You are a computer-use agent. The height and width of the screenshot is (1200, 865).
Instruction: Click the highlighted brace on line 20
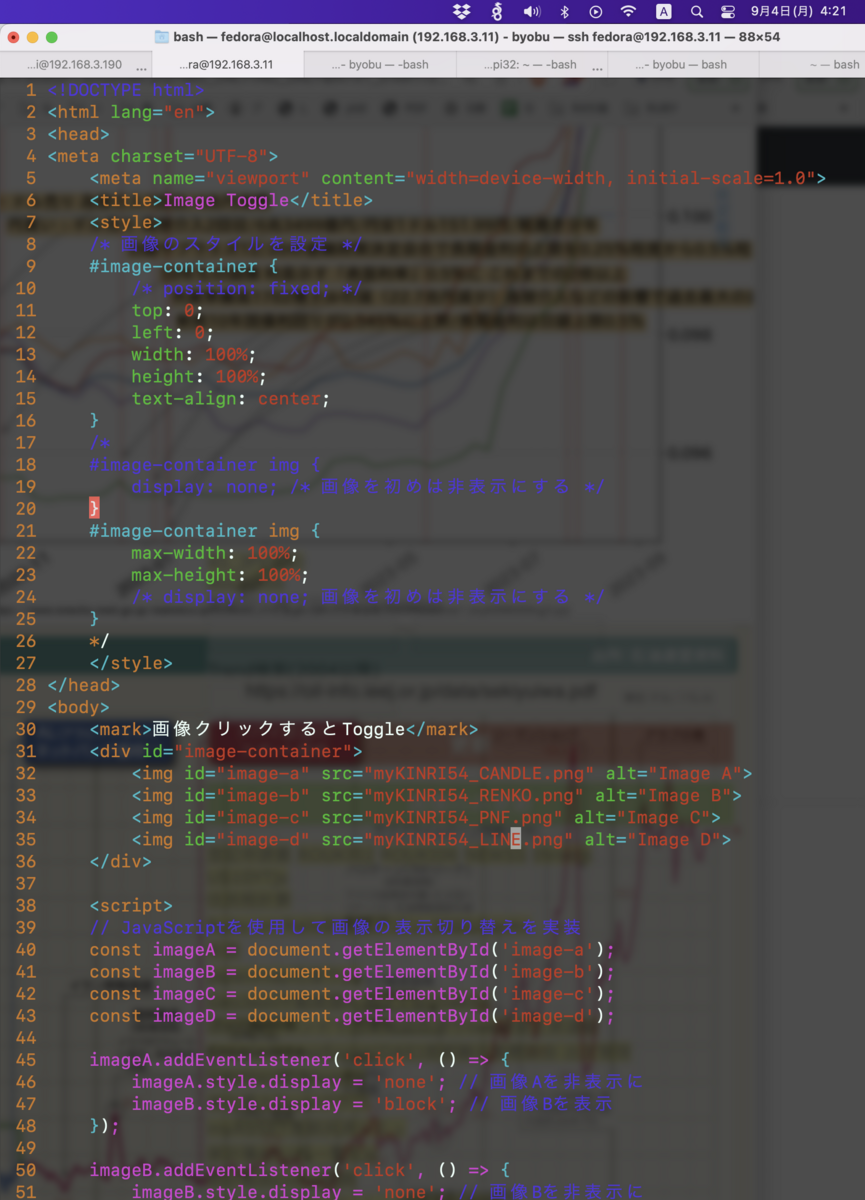click(94, 508)
